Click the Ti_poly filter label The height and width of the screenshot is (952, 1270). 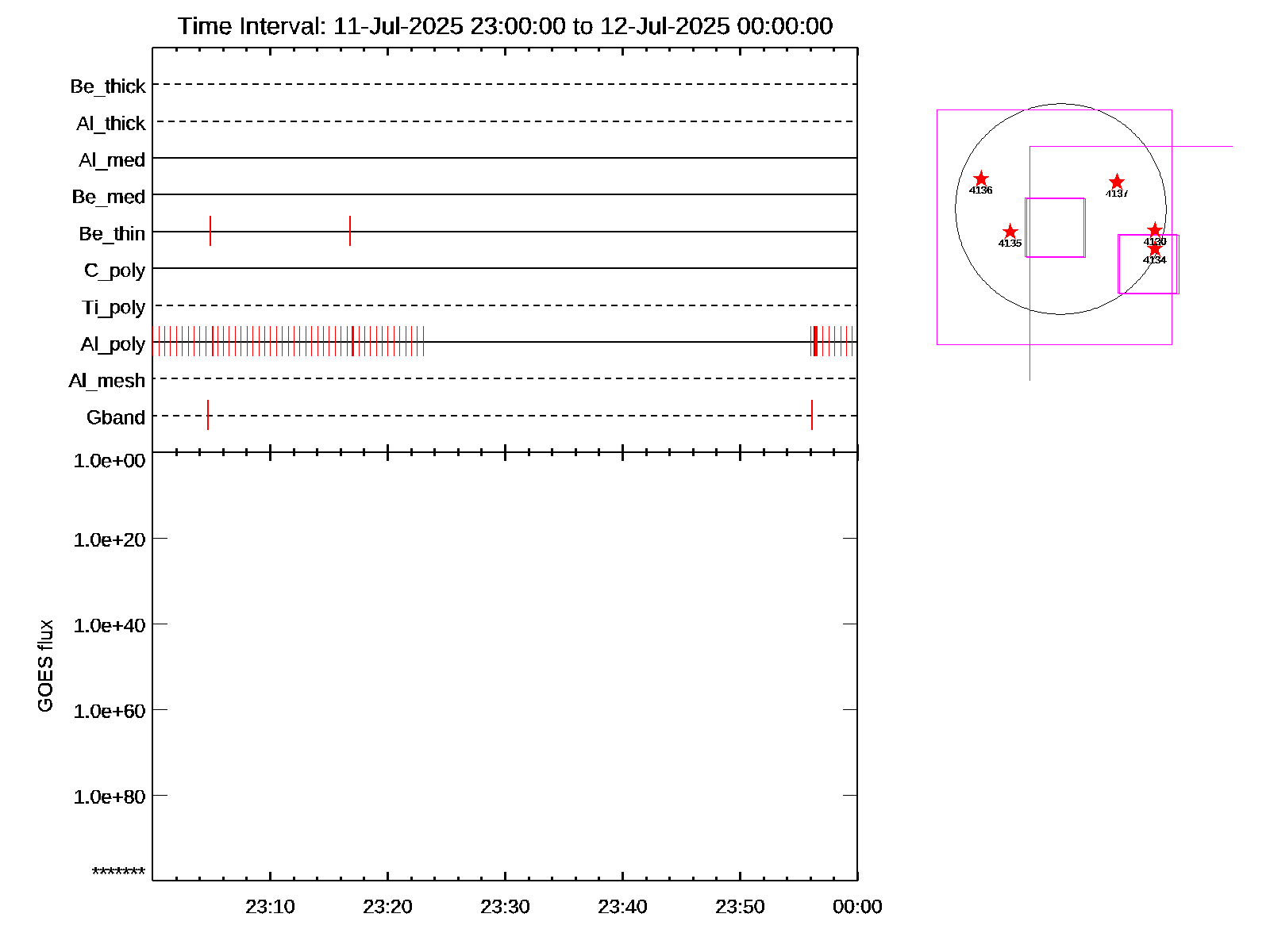click(x=114, y=307)
